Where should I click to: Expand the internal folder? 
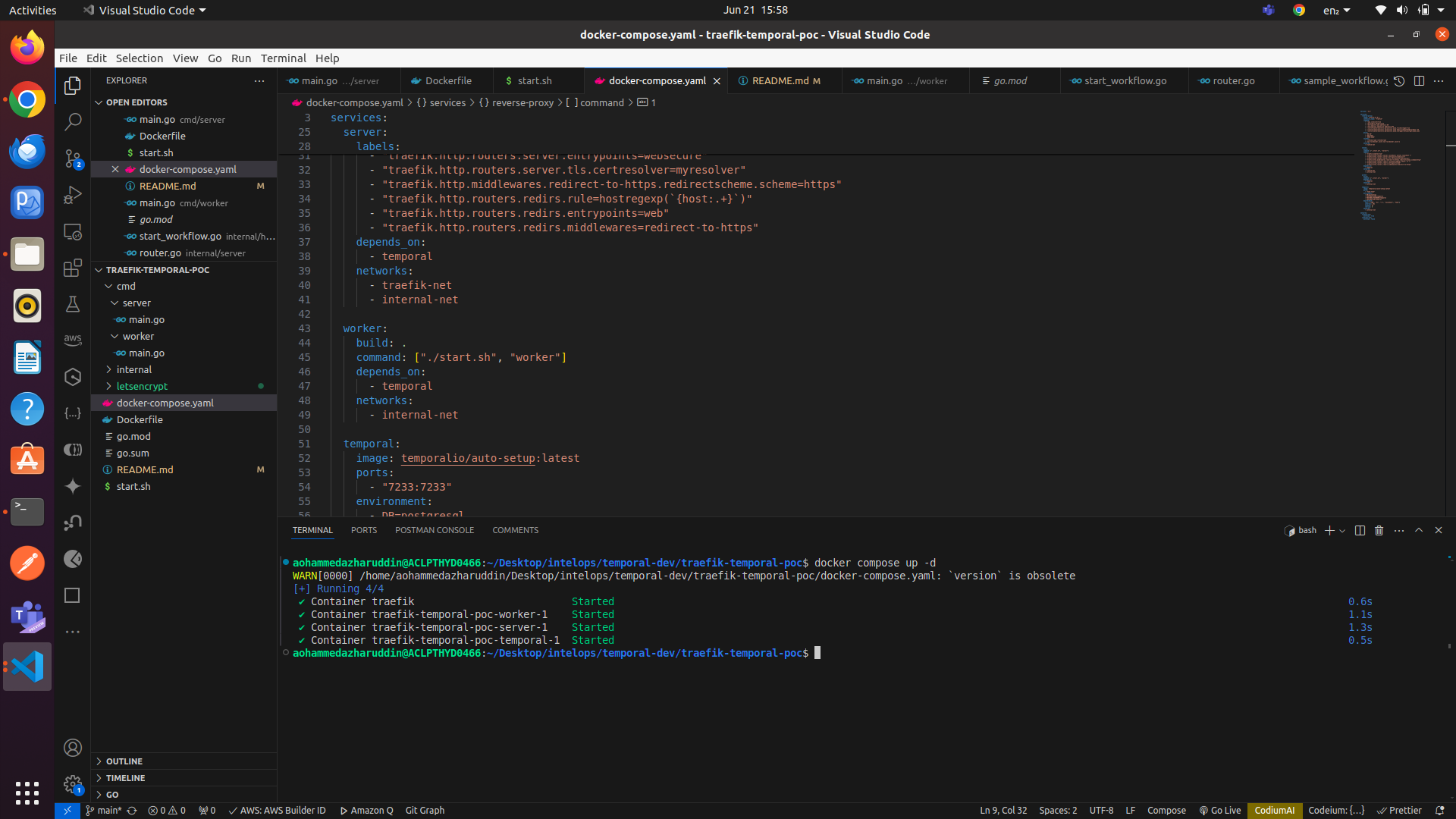134,369
